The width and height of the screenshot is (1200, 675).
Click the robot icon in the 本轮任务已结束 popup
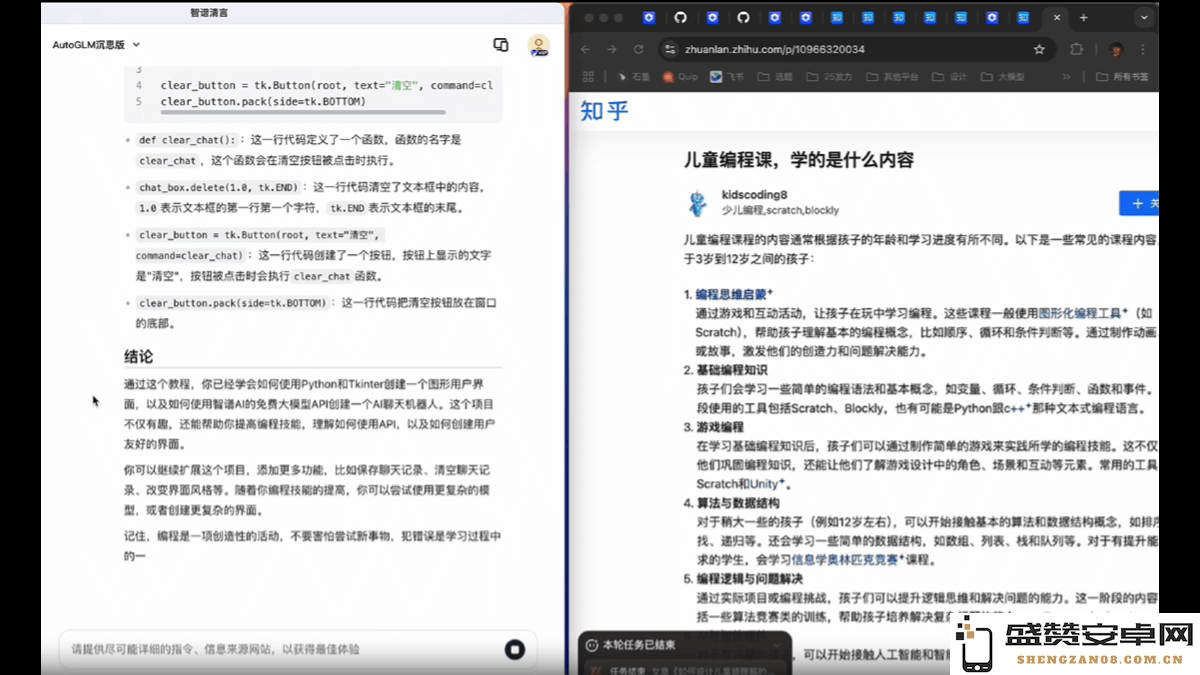coord(592,645)
